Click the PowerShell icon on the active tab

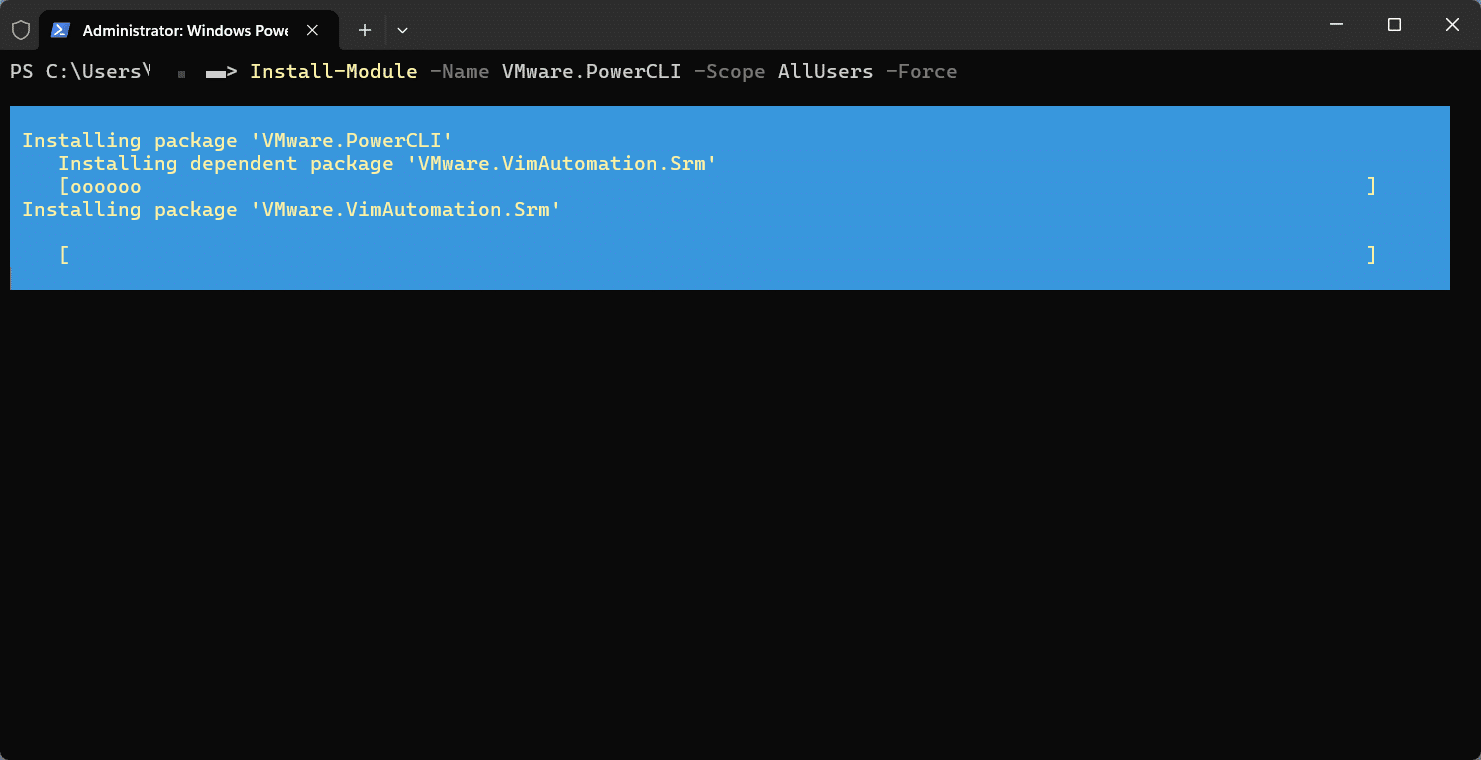pos(60,30)
